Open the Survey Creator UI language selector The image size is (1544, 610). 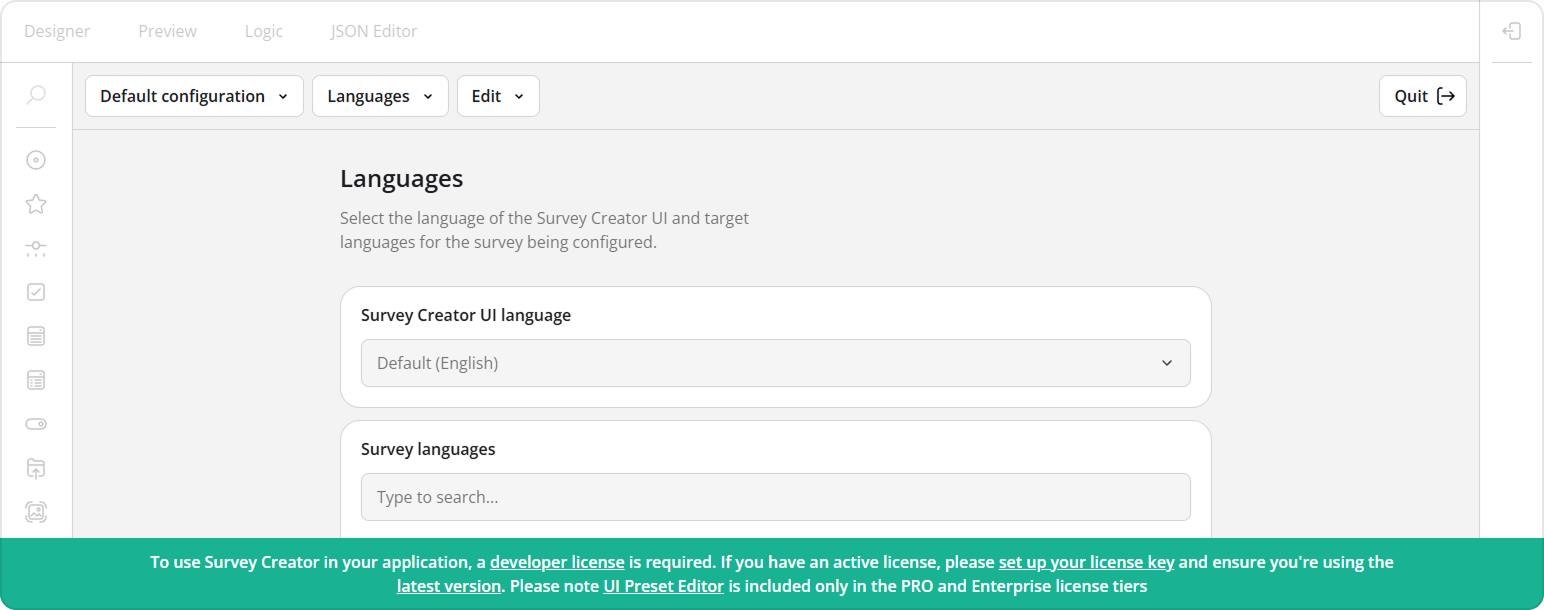pyautogui.click(x=775, y=363)
